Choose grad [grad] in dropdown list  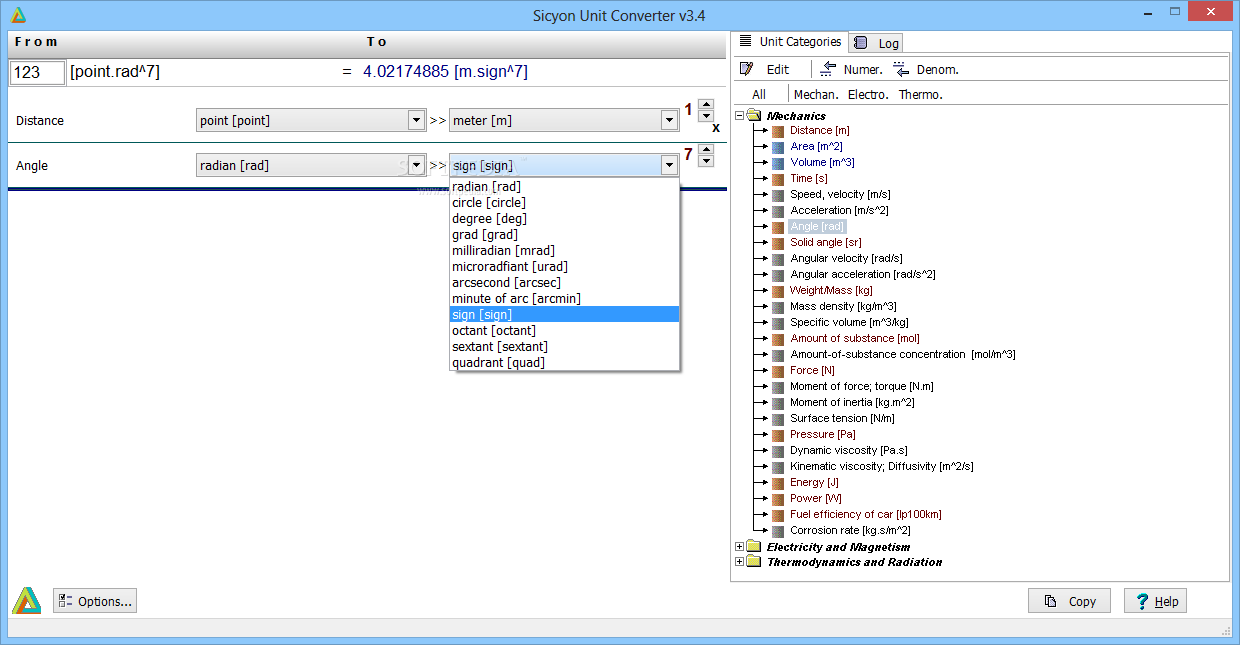coord(565,234)
